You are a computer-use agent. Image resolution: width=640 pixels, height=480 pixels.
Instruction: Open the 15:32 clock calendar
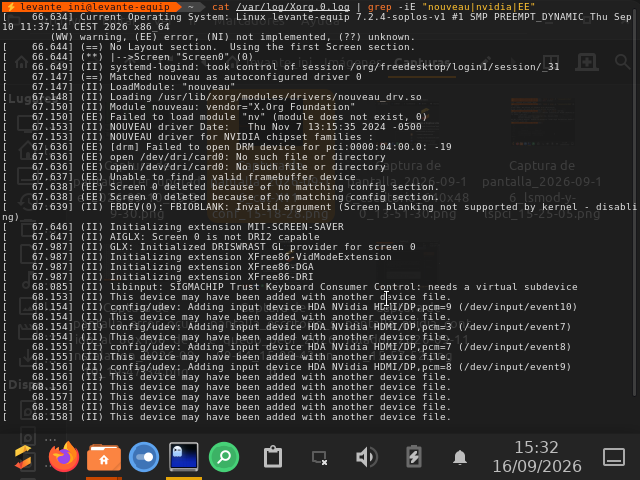click(x=537, y=457)
